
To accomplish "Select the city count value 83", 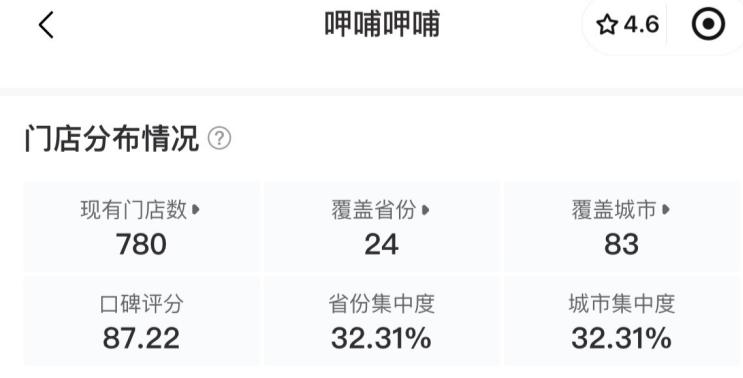I will coord(621,244).
